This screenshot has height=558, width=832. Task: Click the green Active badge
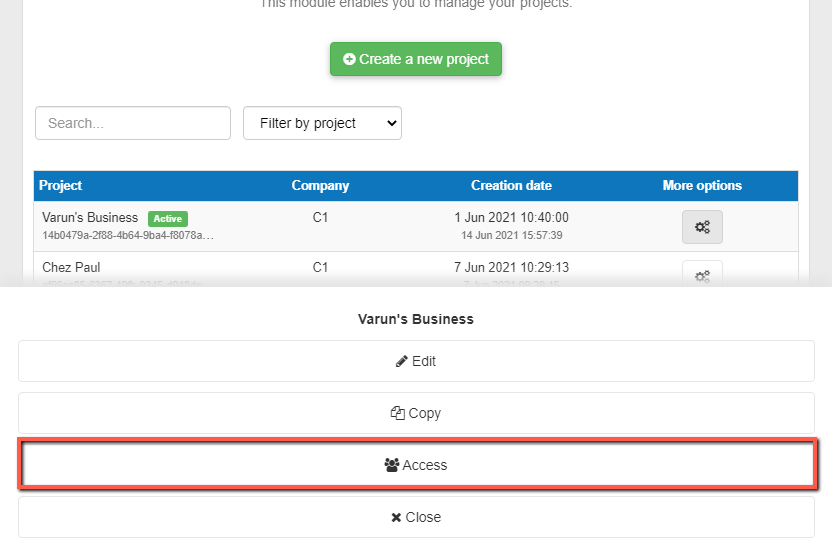coord(168,219)
